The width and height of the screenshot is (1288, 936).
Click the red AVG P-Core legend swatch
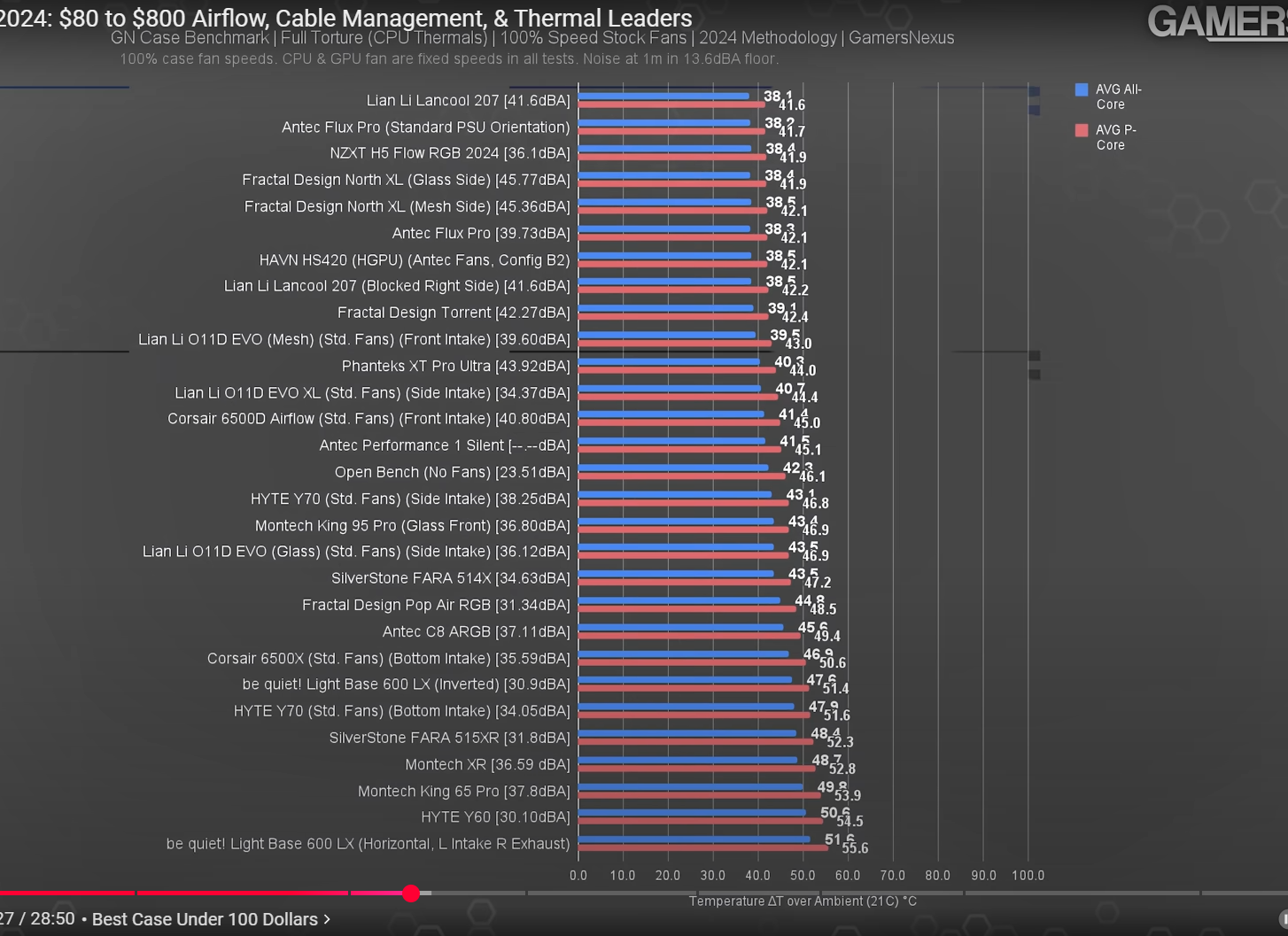click(x=1082, y=130)
